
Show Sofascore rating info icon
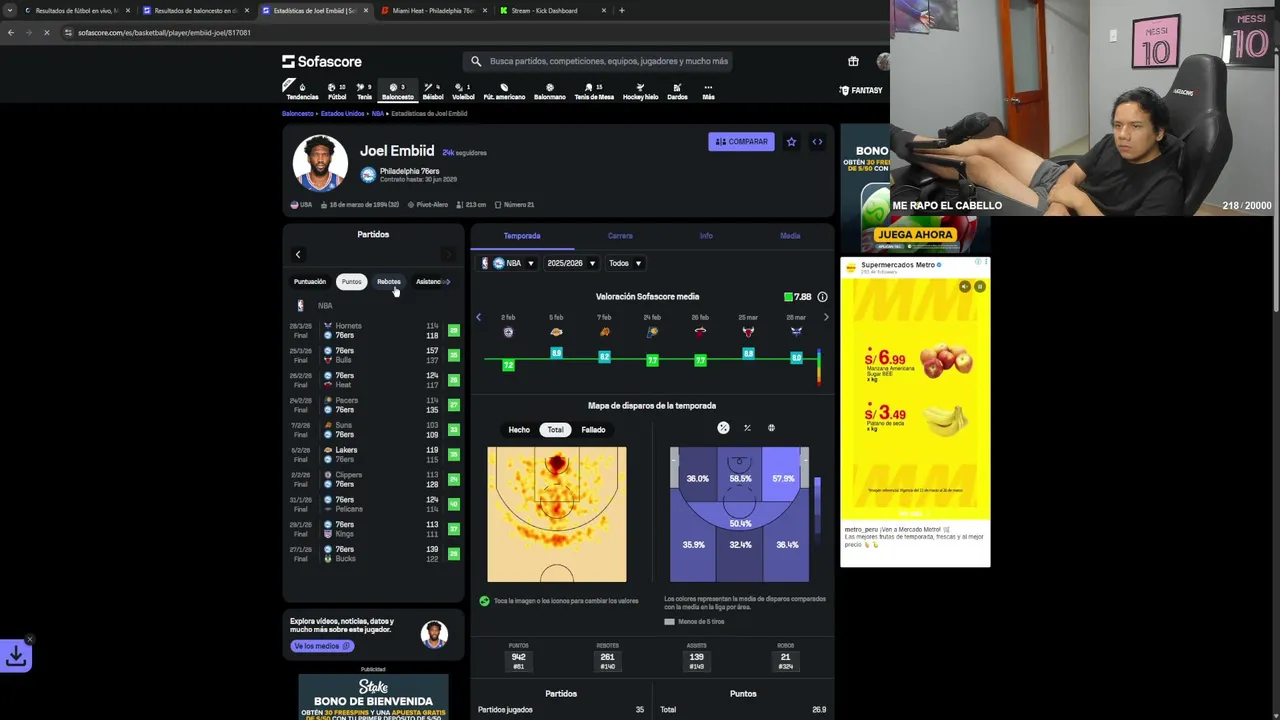coord(822,297)
